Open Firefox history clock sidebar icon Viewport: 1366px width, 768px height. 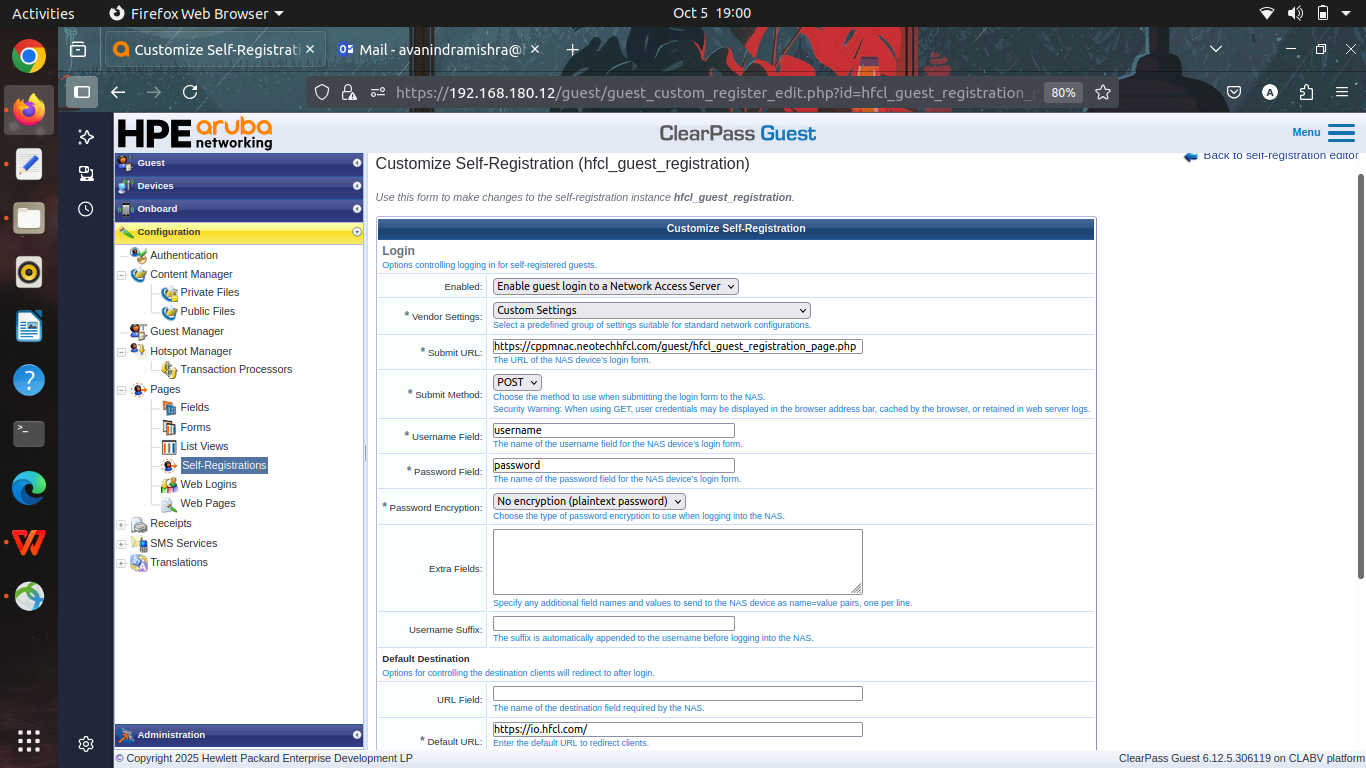[x=86, y=209]
